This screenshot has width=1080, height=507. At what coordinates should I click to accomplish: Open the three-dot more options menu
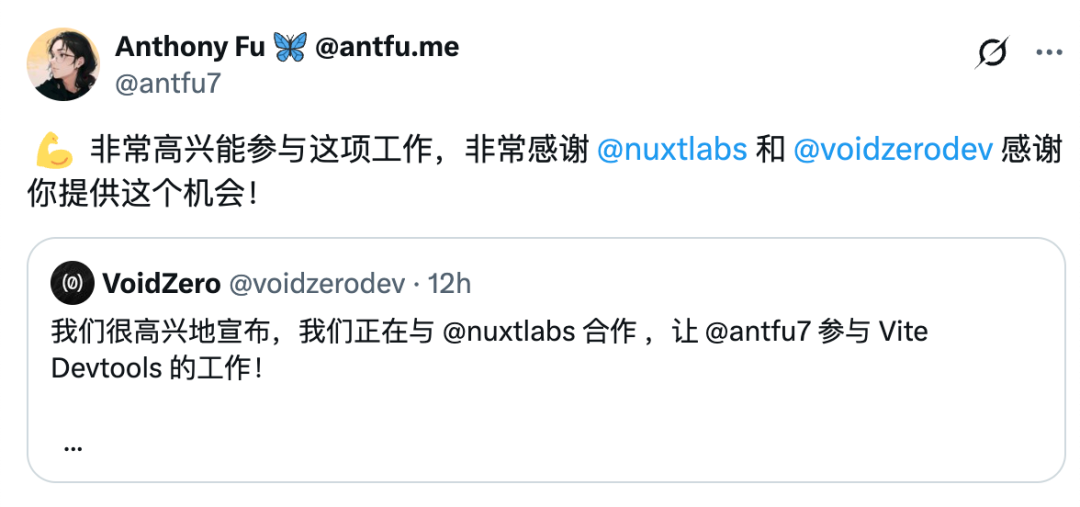click(1049, 52)
